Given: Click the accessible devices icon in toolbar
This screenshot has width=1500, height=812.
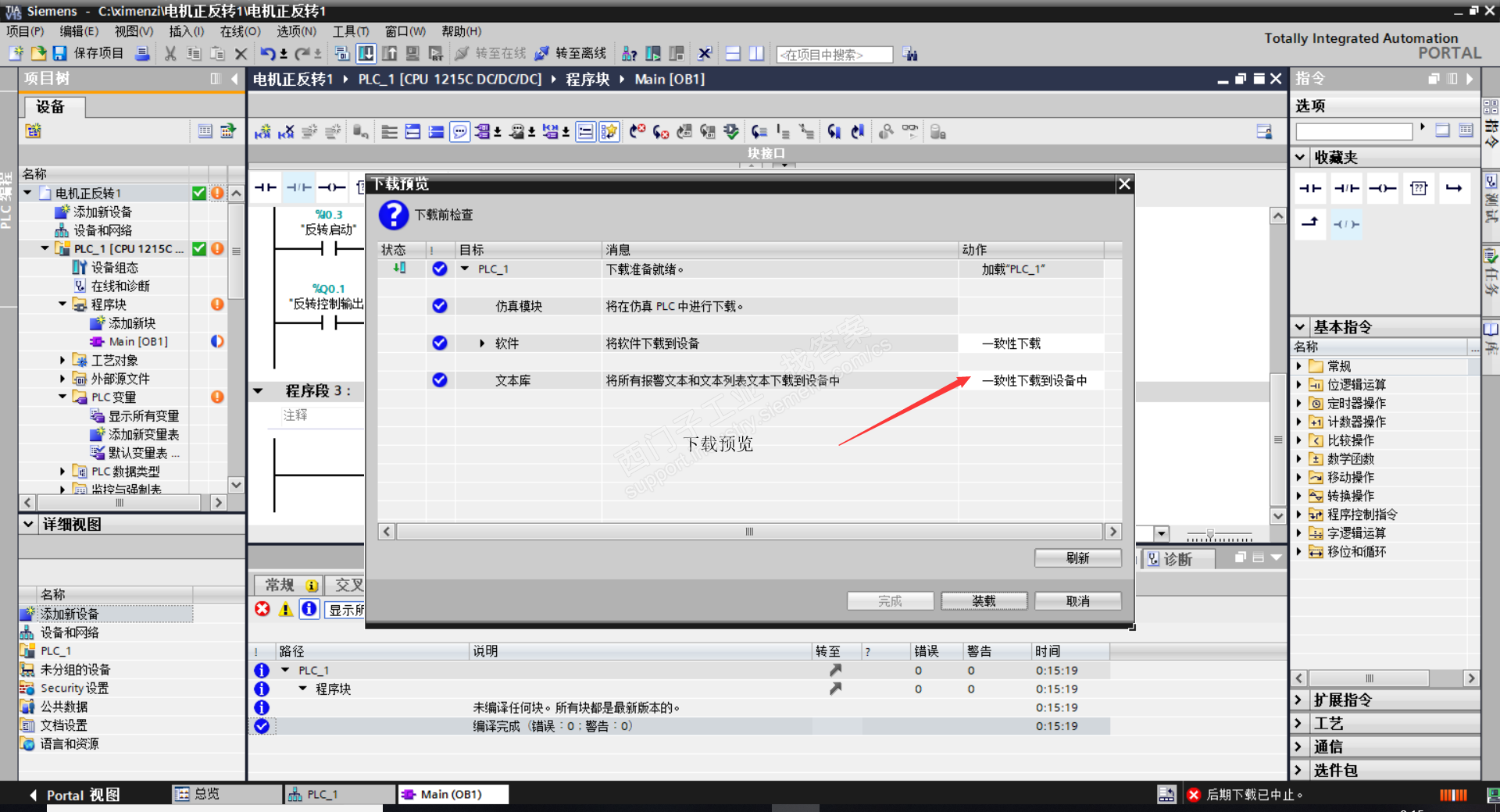Looking at the screenshot, I should pos(629,53).
